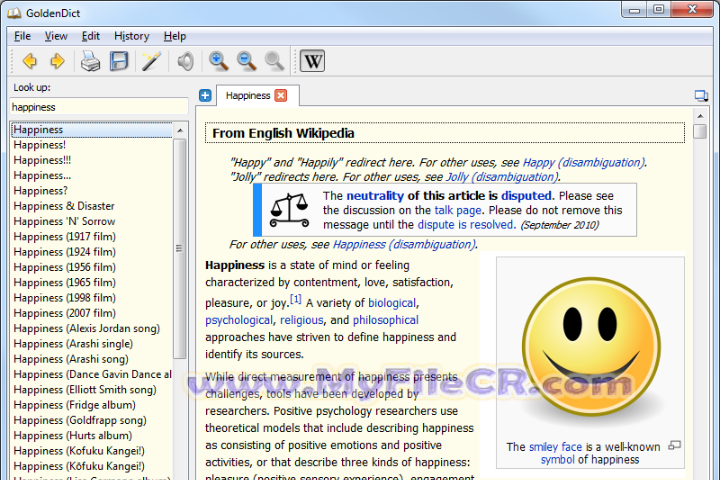
Task: Follow the Happiness (disambiguation) link
Action: click(404, 244)
